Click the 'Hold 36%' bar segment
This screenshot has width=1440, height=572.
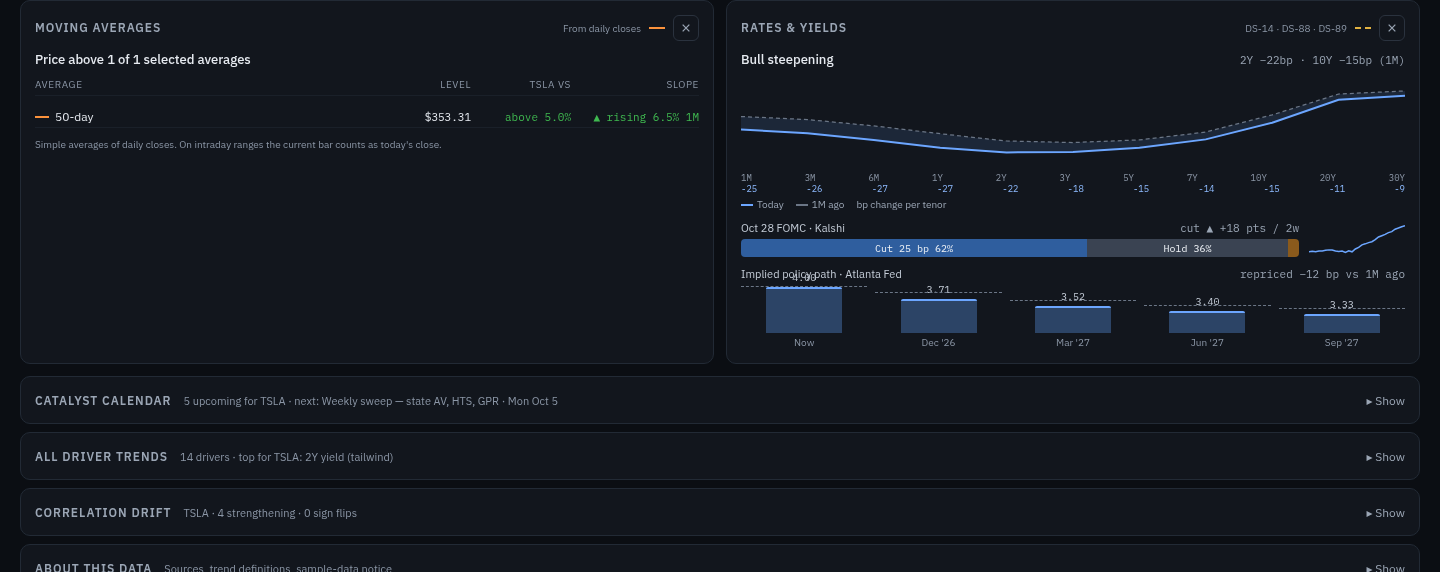(x=1187, y=248)
